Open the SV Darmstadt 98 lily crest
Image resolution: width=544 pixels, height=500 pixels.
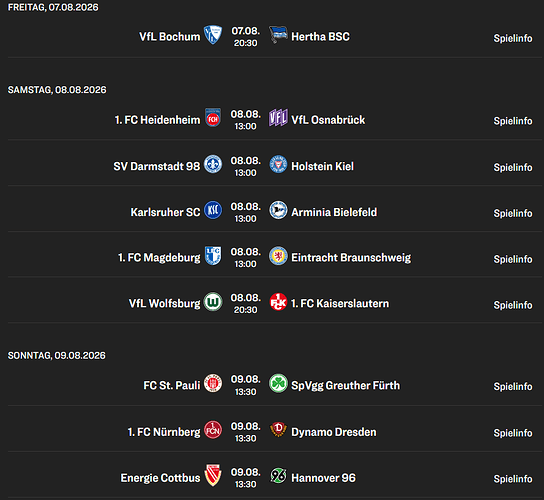(213, 164)
